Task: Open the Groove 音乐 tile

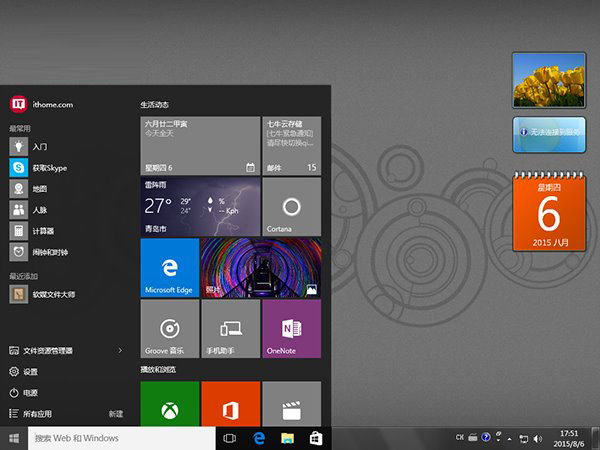Action: pyautogui.click(x=170, y=329)
